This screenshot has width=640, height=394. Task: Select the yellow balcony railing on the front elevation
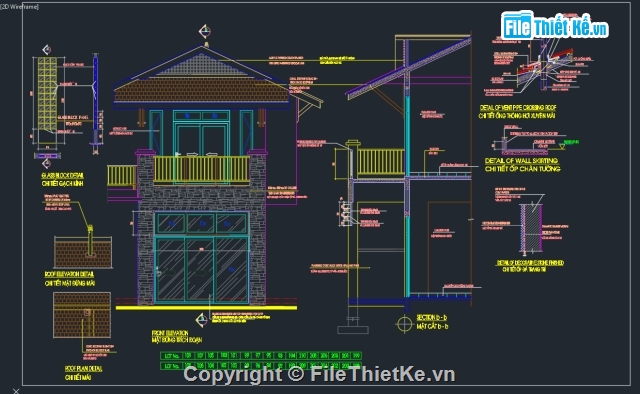201,169
